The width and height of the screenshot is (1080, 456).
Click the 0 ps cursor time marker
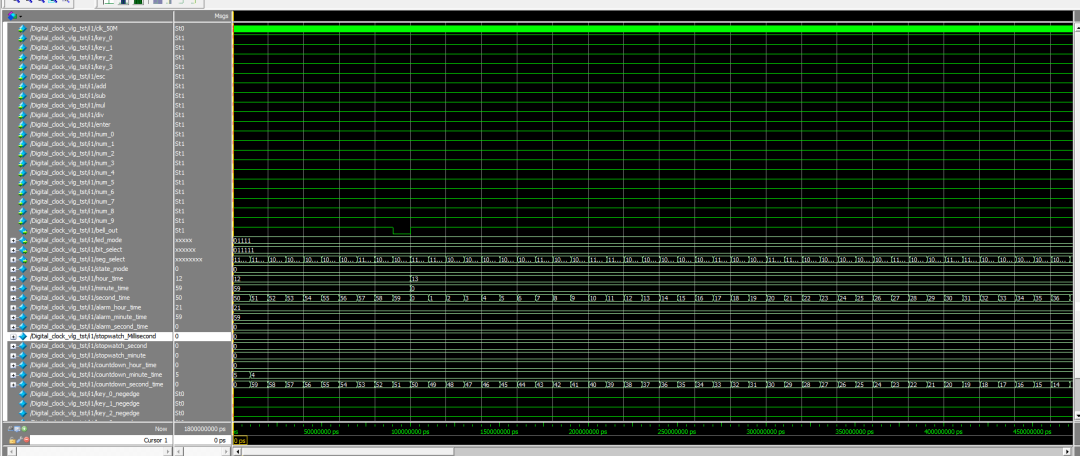pyautogui.click(x=239, y=440)
